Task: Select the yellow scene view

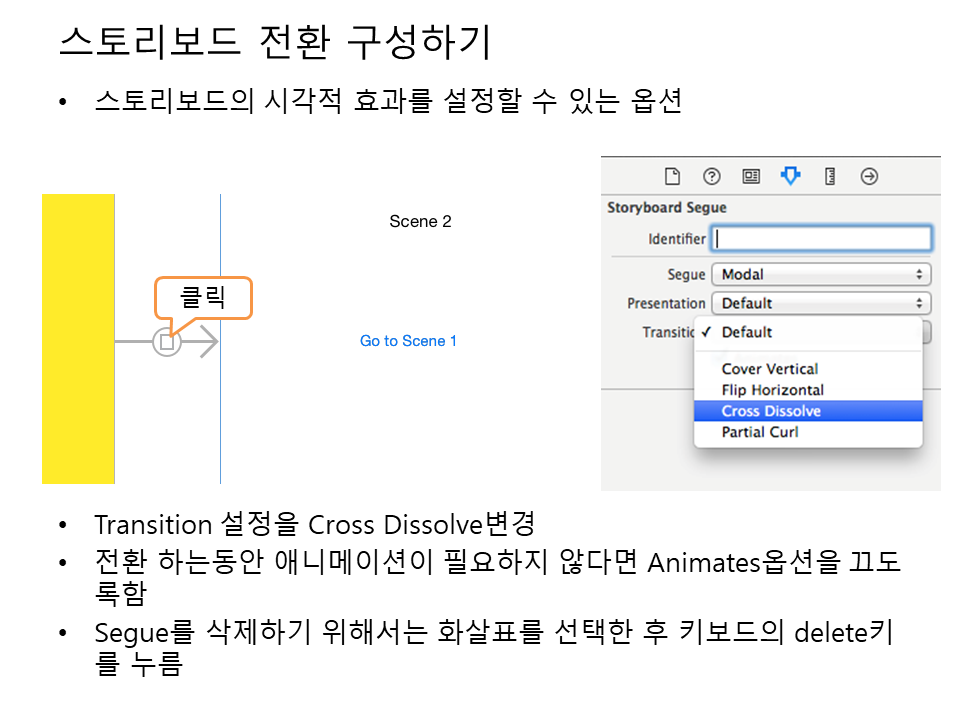Action: pos(78,338)
